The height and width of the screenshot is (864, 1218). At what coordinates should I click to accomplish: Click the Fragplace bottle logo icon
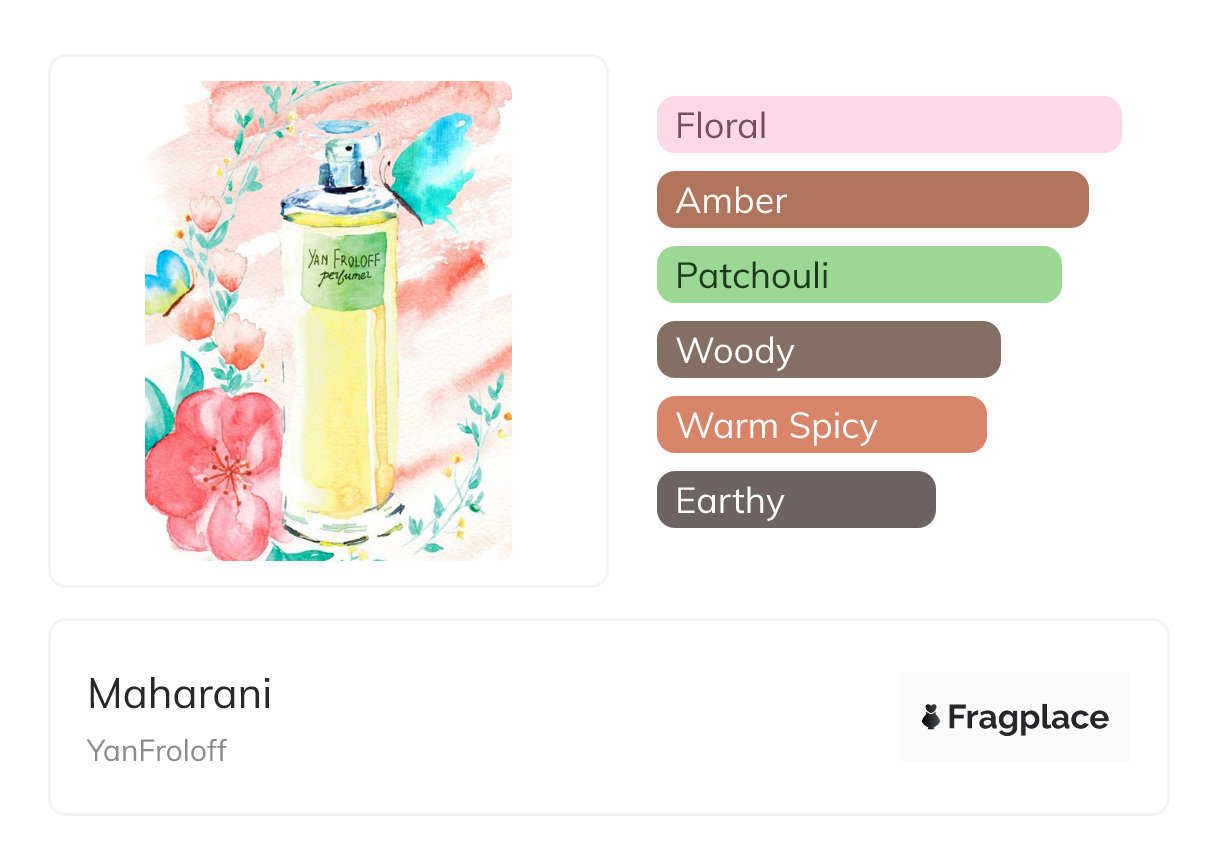point(931,717)
